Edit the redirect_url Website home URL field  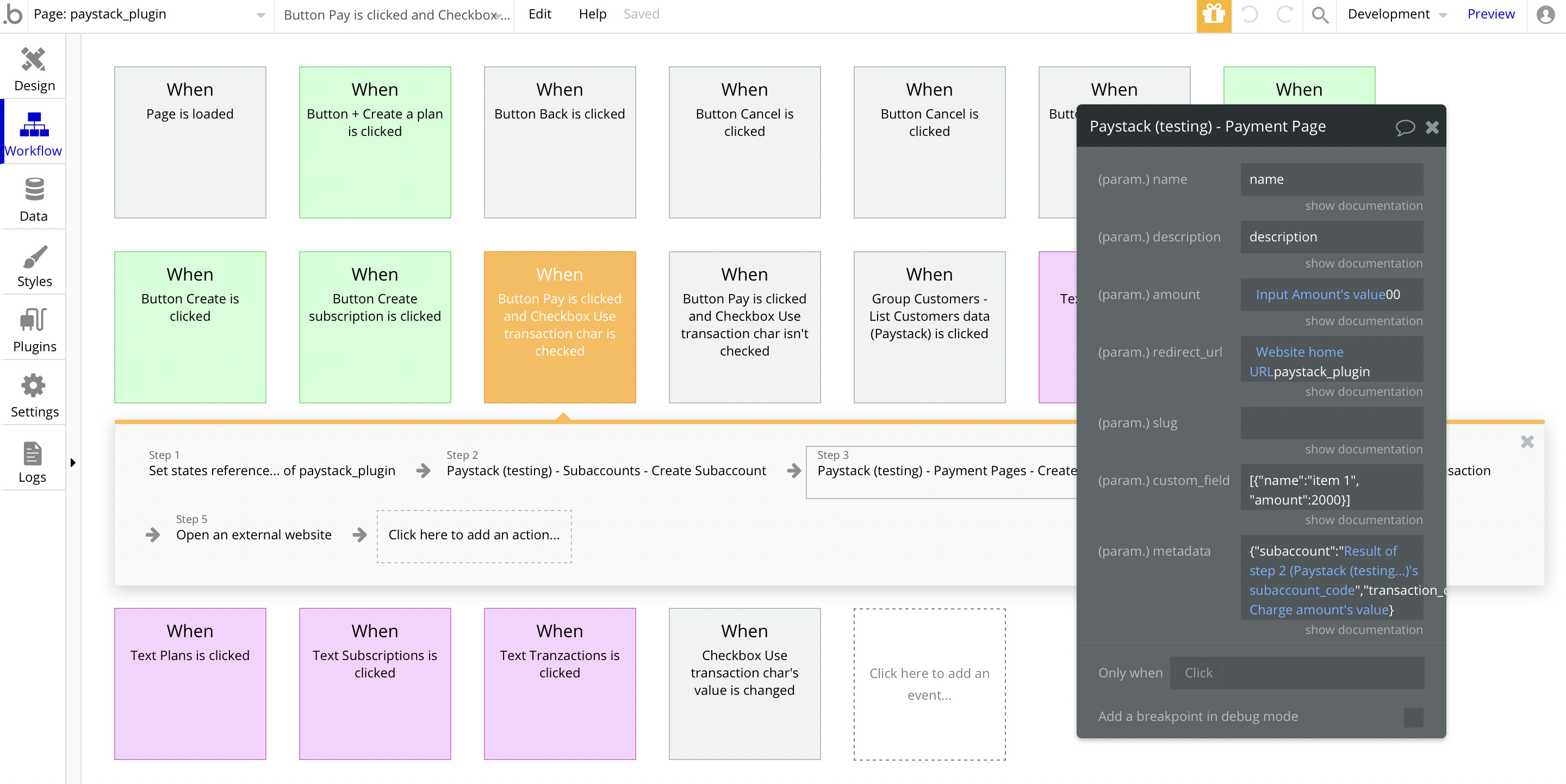point(1331,359)
